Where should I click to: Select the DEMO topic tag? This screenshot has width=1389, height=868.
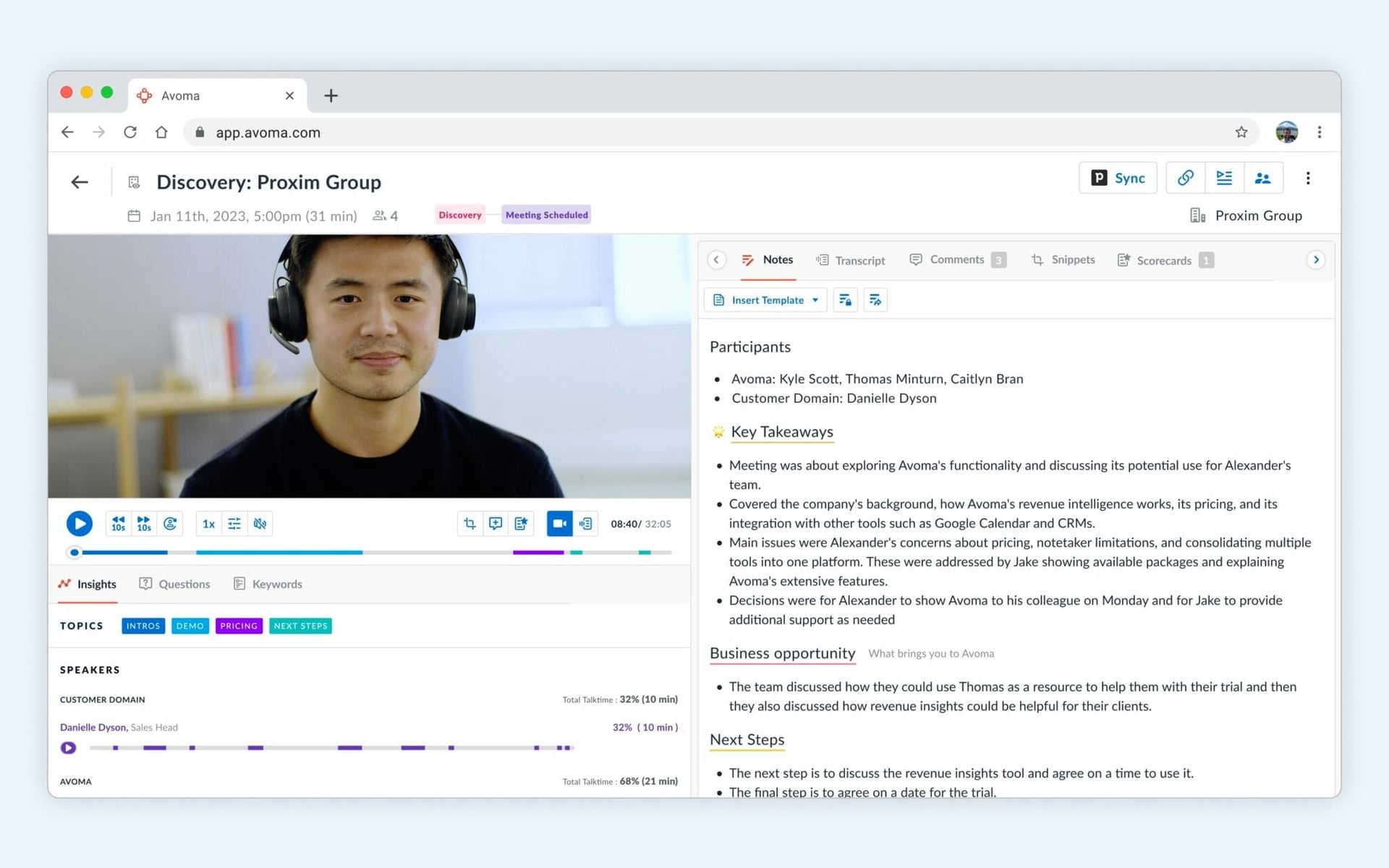point(190,626)
